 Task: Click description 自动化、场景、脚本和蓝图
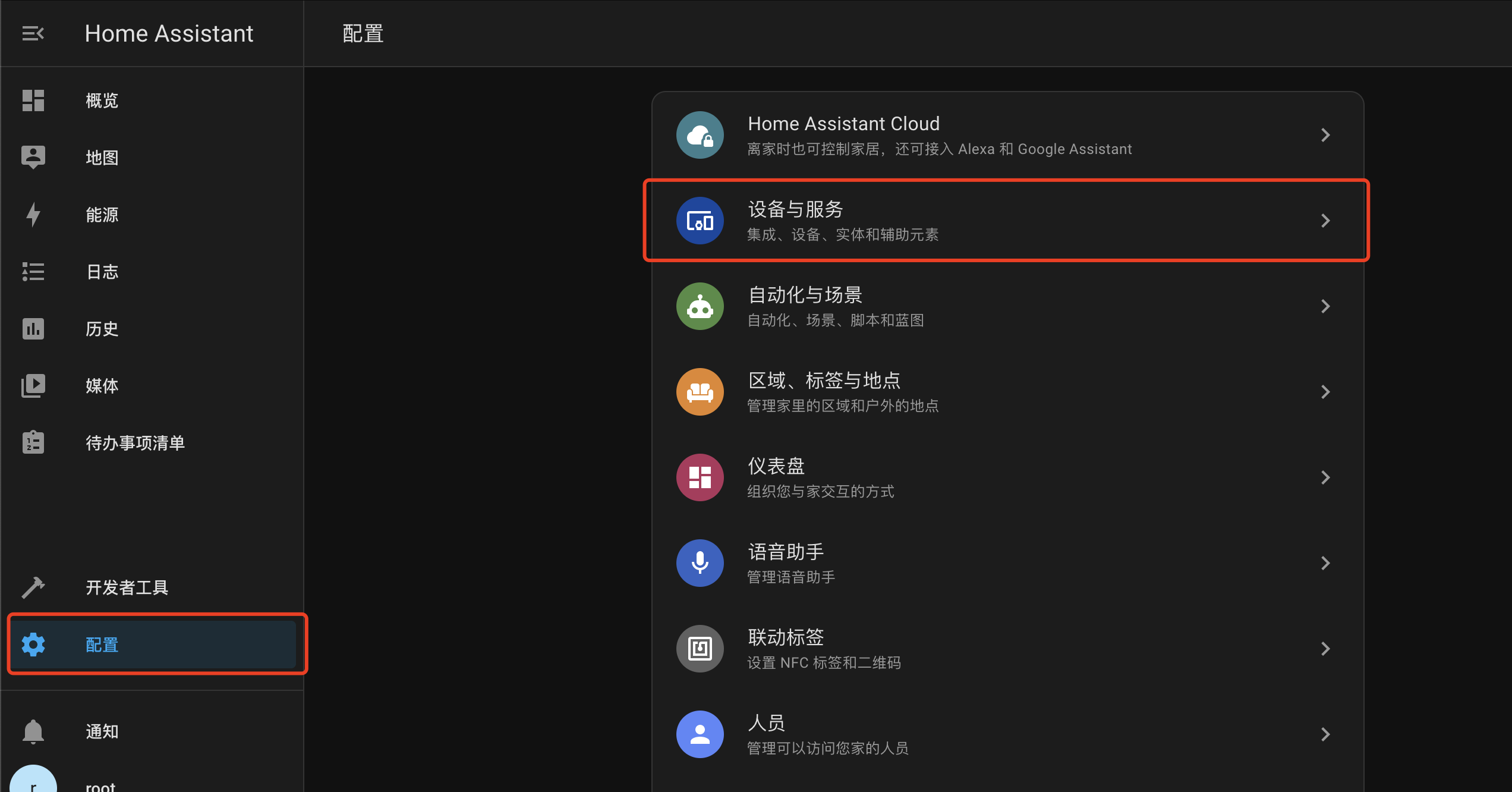click(x=836, y=320)
